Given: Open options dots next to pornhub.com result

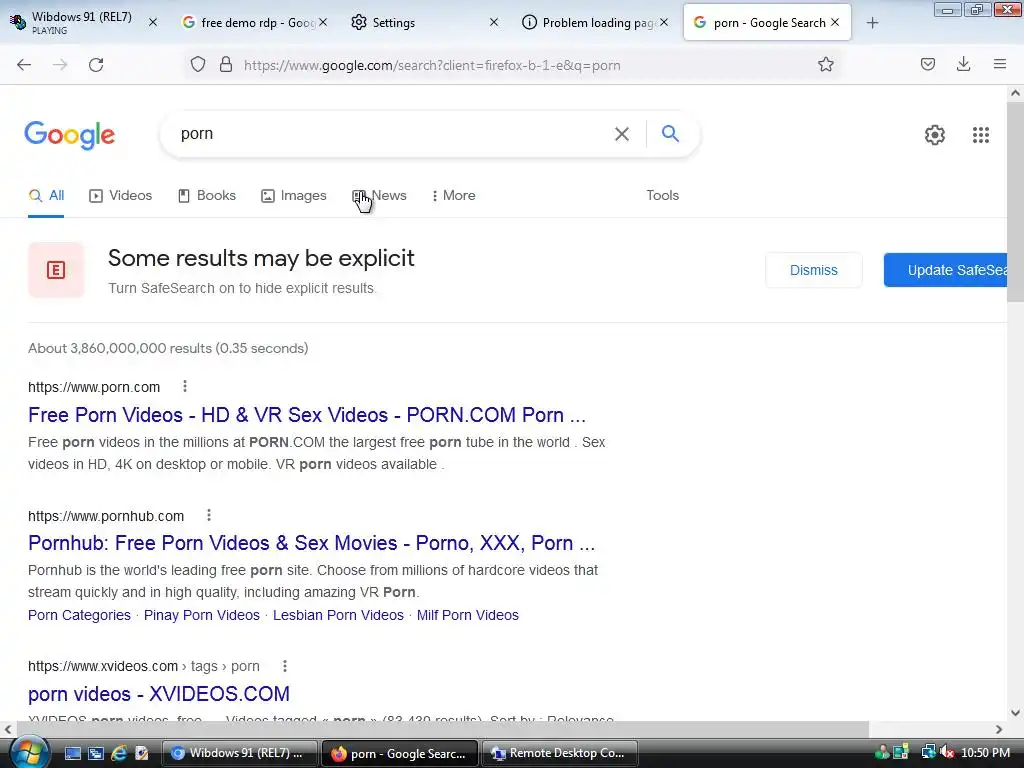Looking at the screenshot, I should point(209,515).
